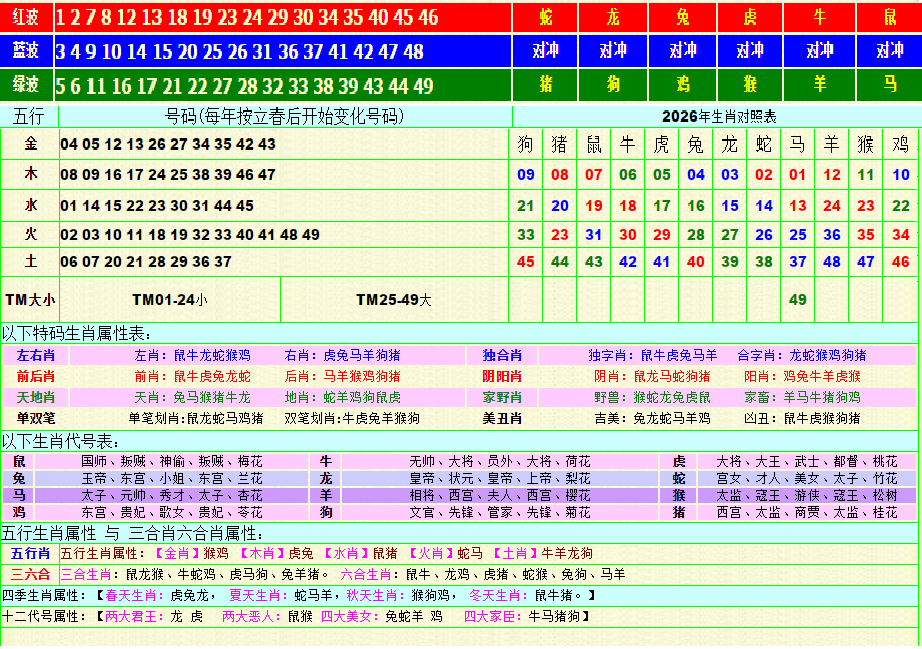Click 鼠 at the end of the red row
Image resolution: width=922 pixels, height=649 pixels.
coord(889,17)
